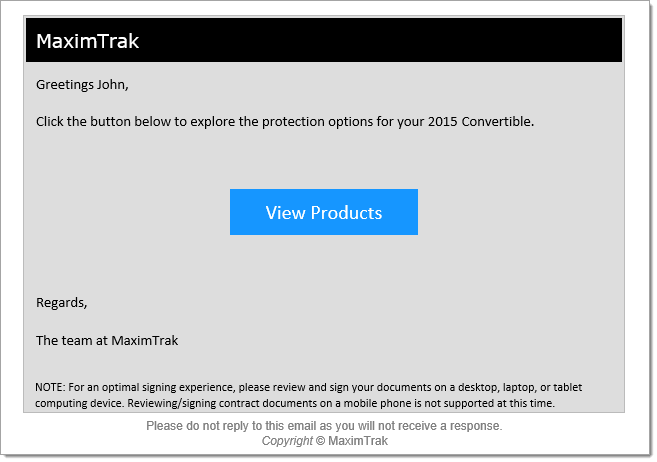Click the word 'Products' on the blue button

coord(346,213)
